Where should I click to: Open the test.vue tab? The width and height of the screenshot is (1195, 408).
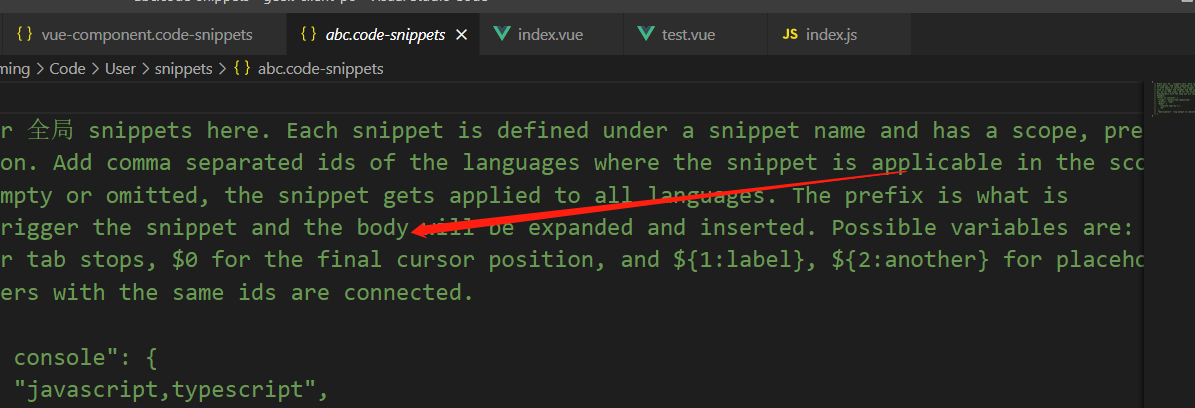694,35
